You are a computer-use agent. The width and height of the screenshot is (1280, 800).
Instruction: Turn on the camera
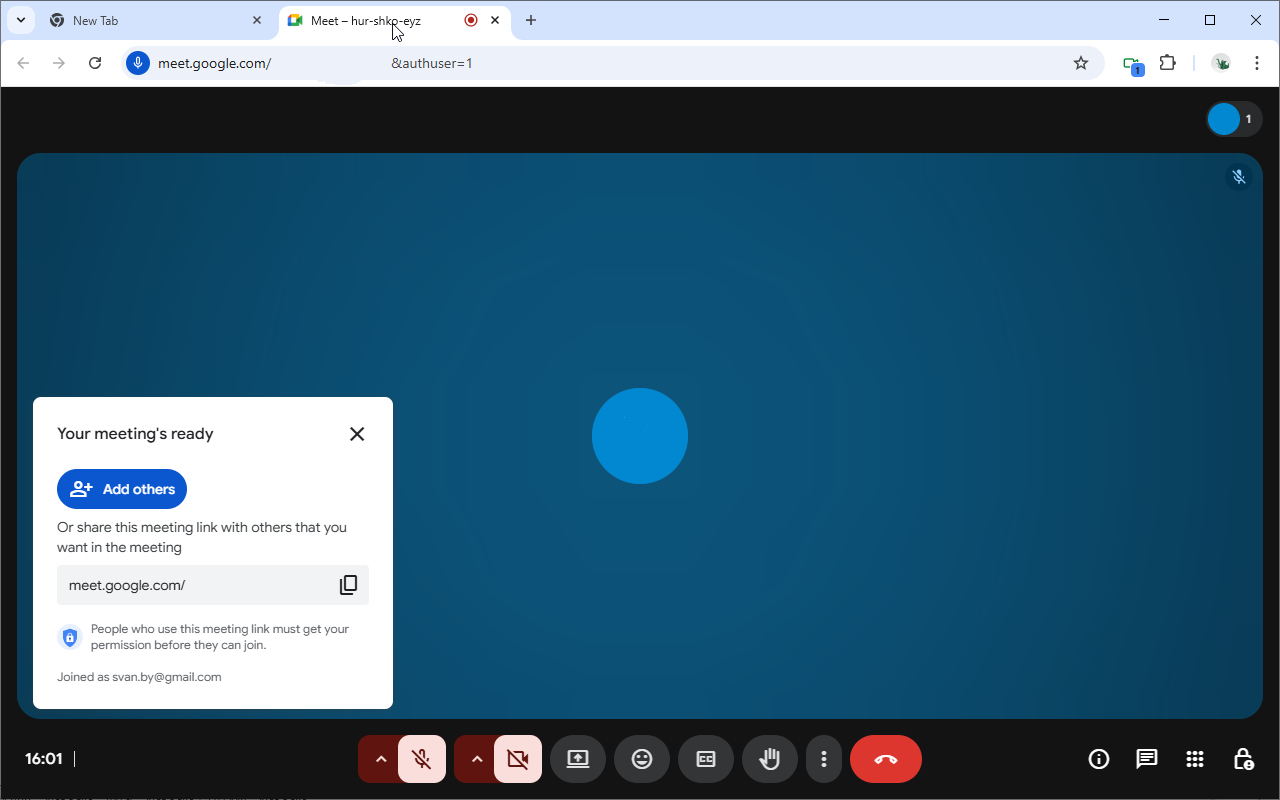pyautogui.click(x=517, y=759)
